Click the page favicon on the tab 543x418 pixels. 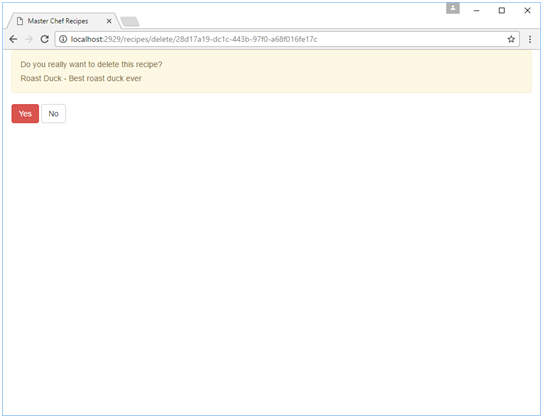(x=20, y=21)
